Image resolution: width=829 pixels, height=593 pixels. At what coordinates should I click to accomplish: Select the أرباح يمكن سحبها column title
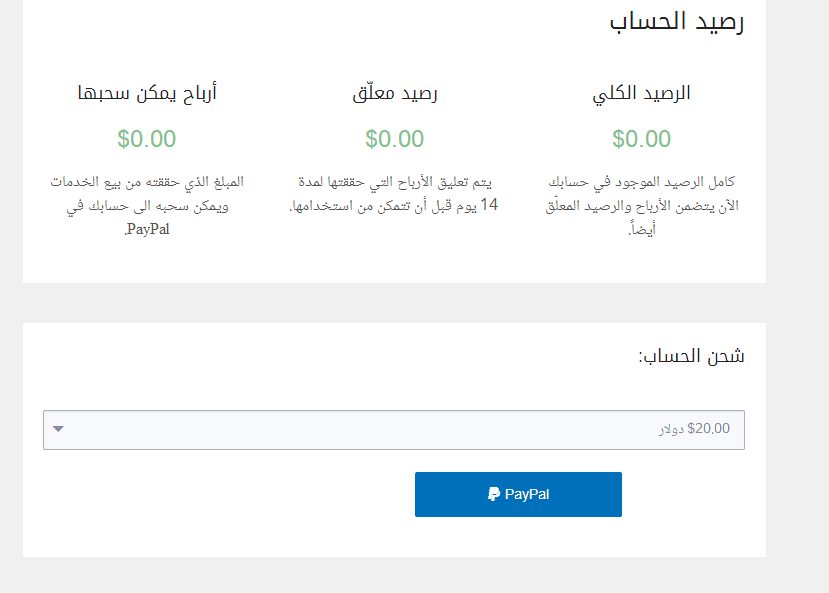147,94
